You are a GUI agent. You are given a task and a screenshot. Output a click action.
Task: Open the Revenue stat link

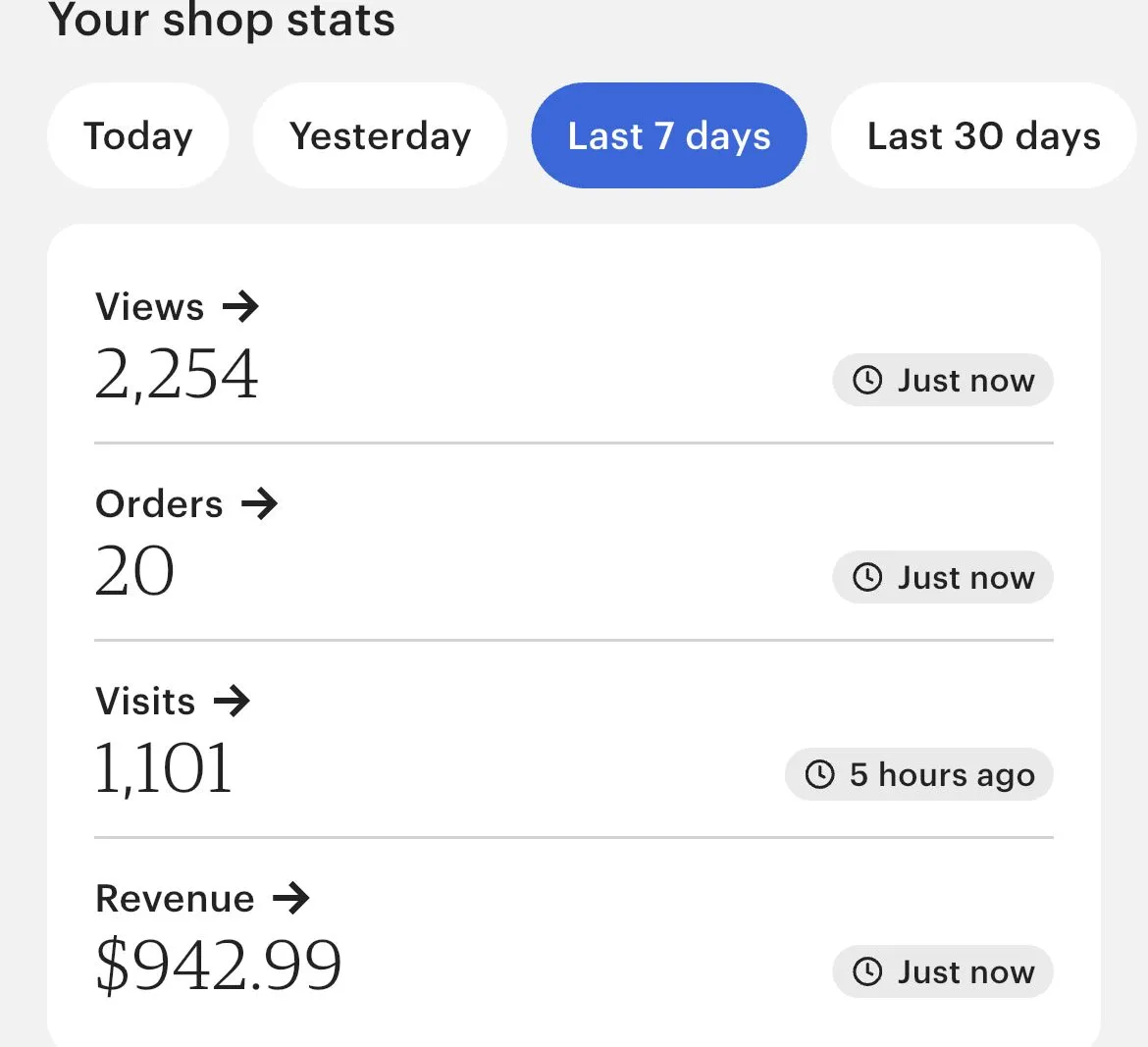pyautogui.click(x=176, y=899)
